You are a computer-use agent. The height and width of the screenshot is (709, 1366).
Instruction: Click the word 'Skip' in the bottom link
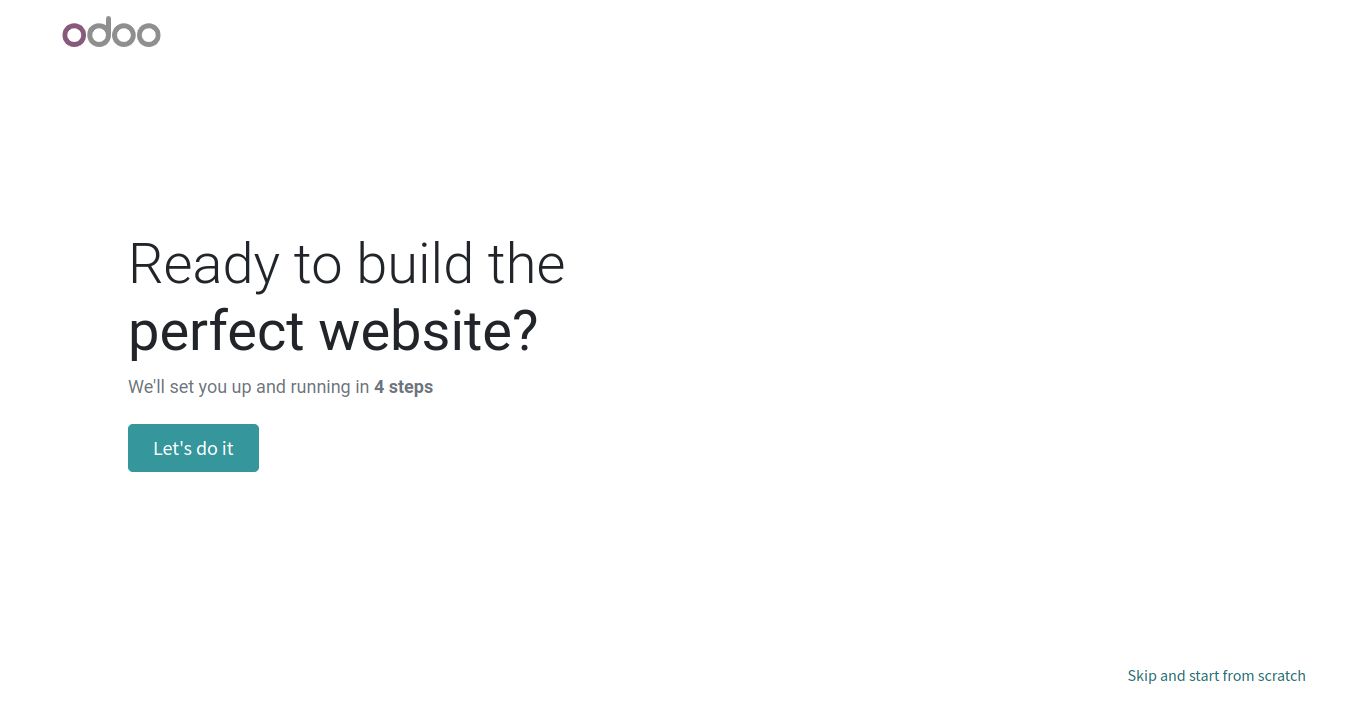coord(1141,676)
